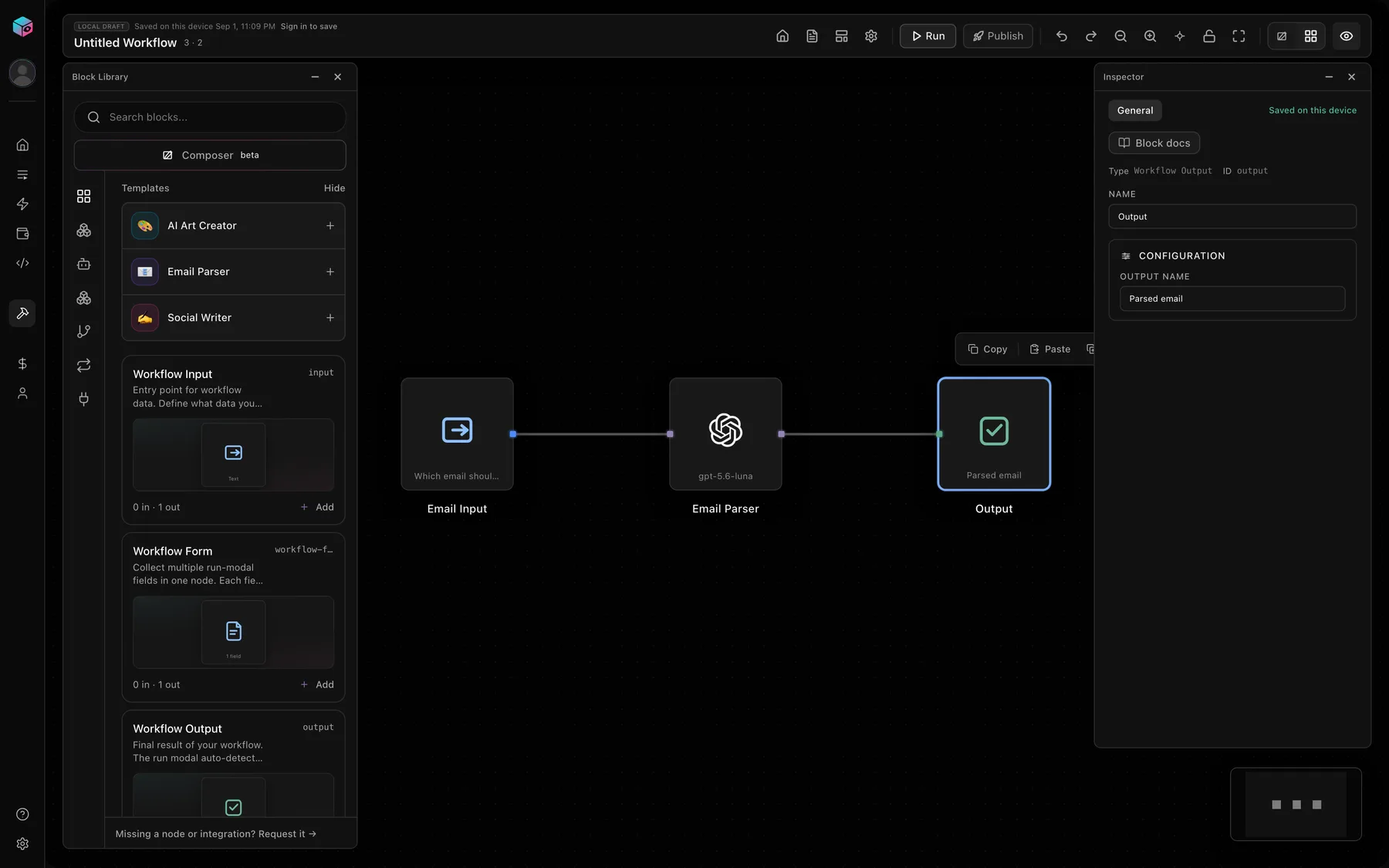The width and height of the screenshot is (1389, 868).
Task: Click the Sign in to save link
Action: [309, 26]
